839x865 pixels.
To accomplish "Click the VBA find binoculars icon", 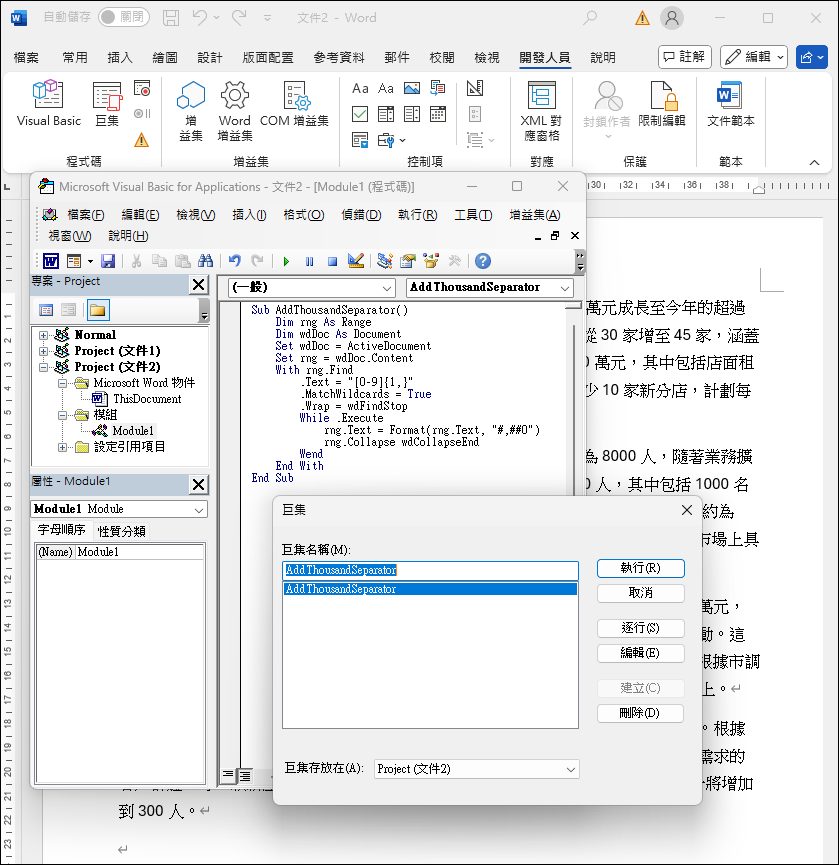I will tap(205, 261).
